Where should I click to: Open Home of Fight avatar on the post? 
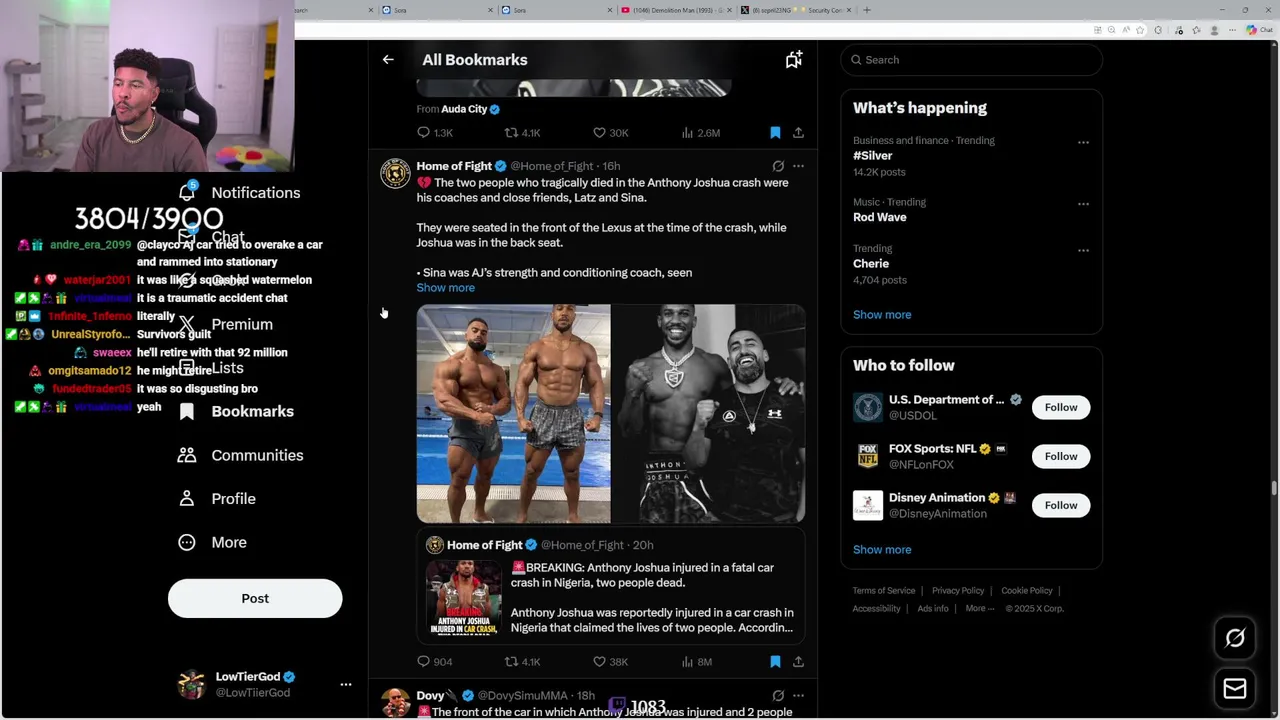(x=395, y=173)
